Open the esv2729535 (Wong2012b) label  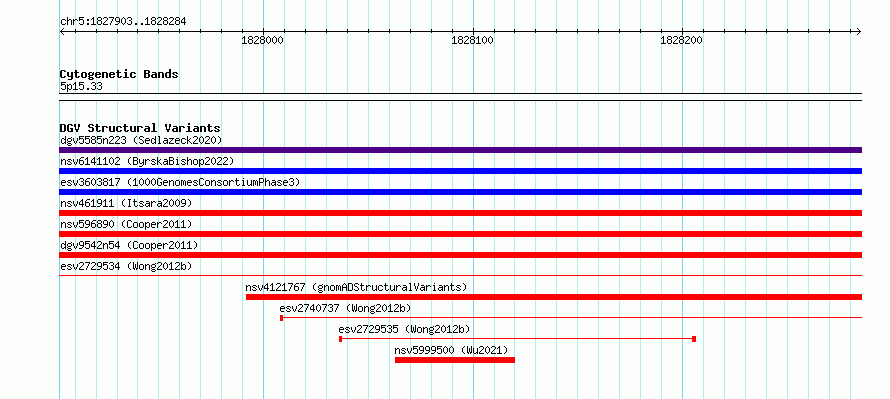tap(404, 329)
